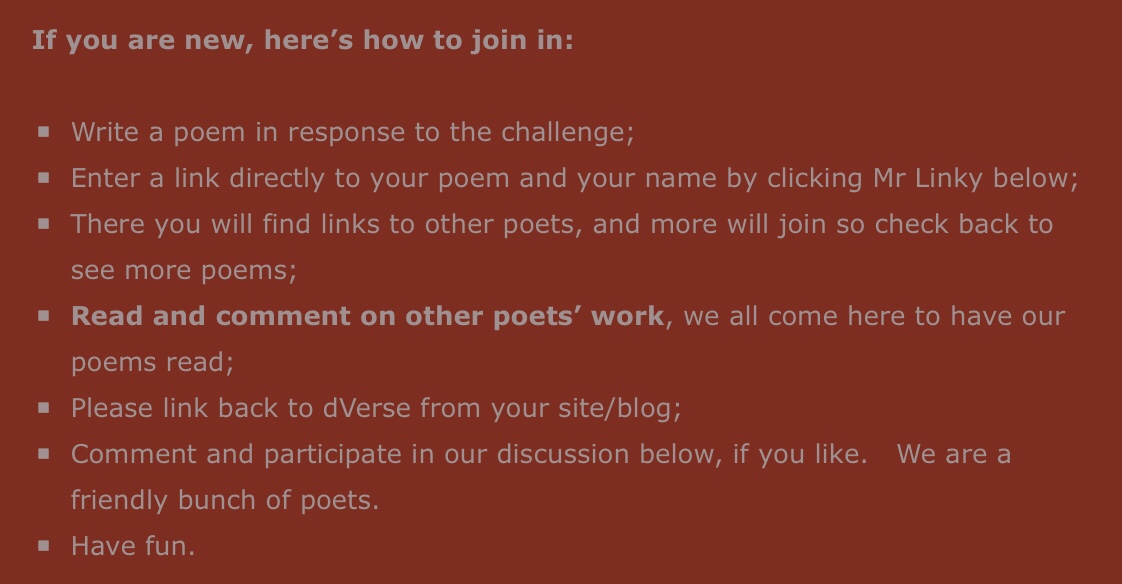This screenshot has width=1122, height=584.
Task: Click the square bullet before "Write a poem"
Action: point(44,131)
